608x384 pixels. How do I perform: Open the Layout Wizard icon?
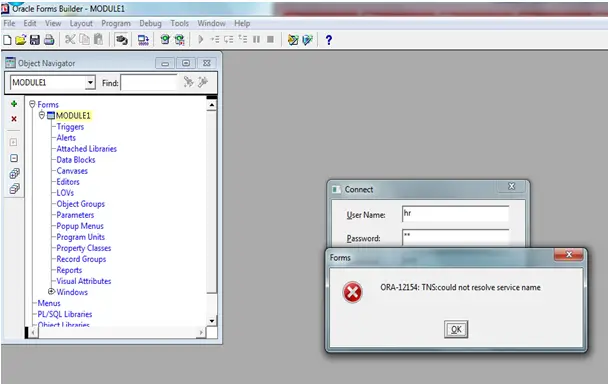(x=307, y=40)
